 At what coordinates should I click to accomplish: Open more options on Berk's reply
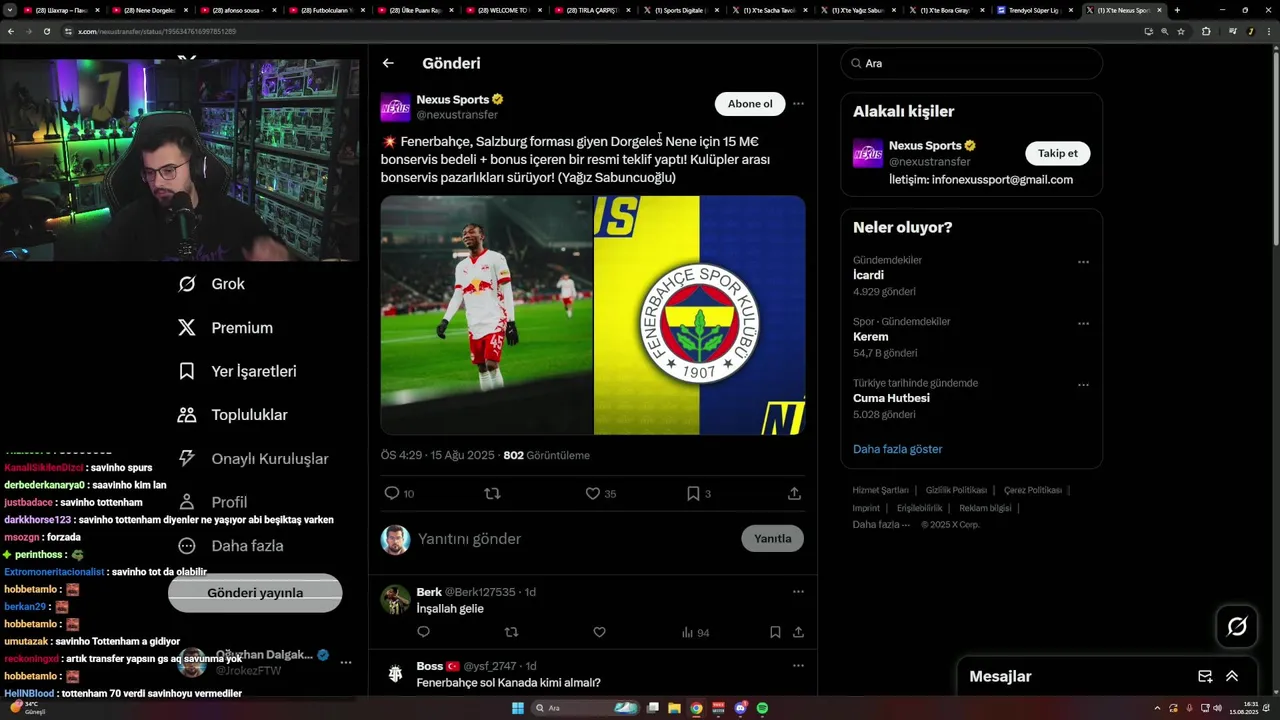798,591
